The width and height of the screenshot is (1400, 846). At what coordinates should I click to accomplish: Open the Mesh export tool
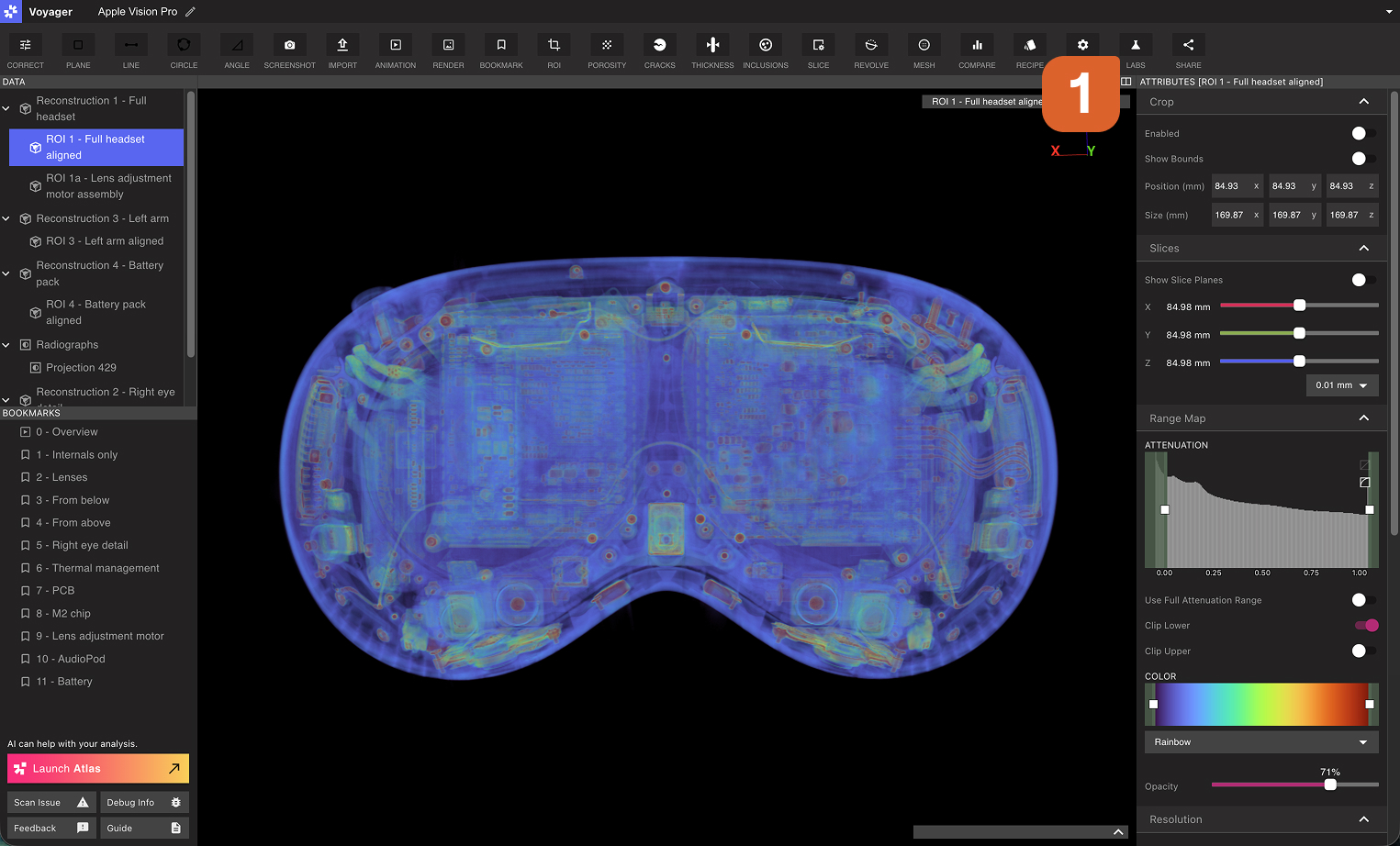(x=924, y=51)
